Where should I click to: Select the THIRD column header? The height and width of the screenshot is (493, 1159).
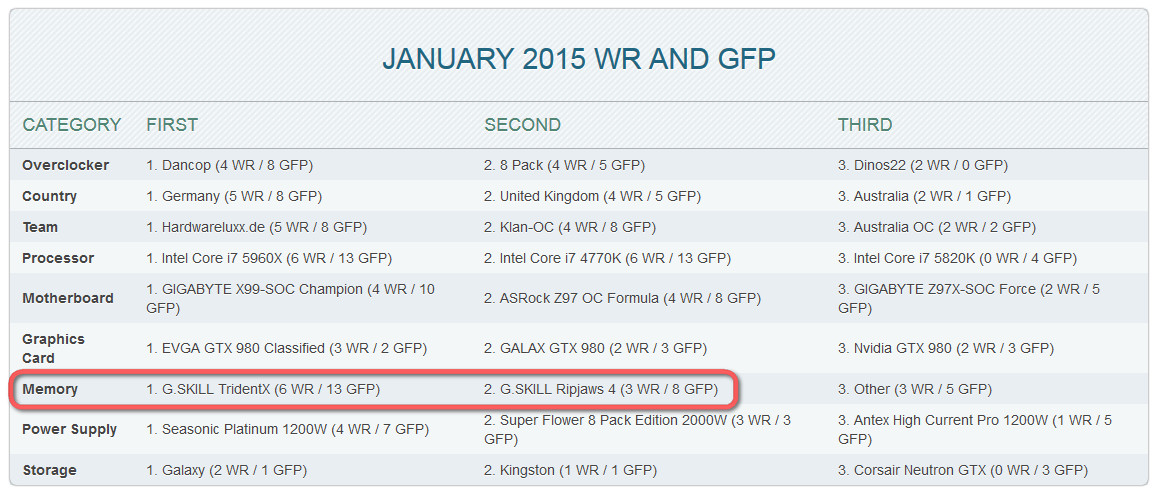pyautogui.click(x=865, y=125)
